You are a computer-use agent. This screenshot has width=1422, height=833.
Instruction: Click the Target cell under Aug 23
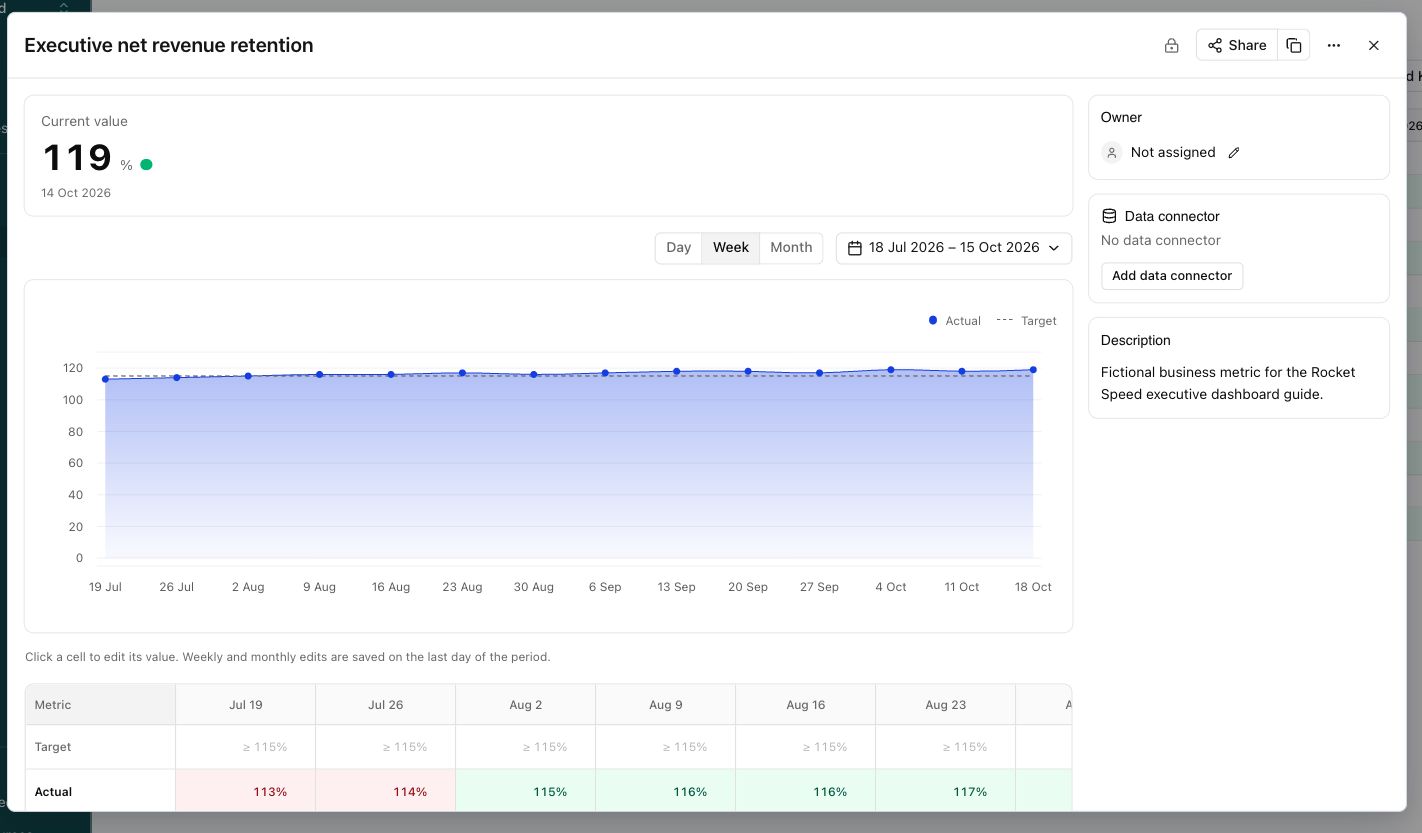click(946, 747)
